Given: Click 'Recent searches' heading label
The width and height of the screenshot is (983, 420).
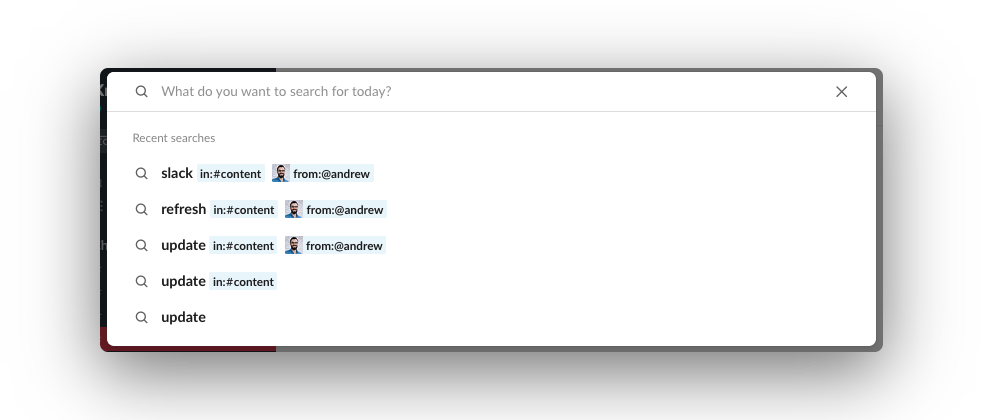Looking at the screenshot, I should 174,138.
